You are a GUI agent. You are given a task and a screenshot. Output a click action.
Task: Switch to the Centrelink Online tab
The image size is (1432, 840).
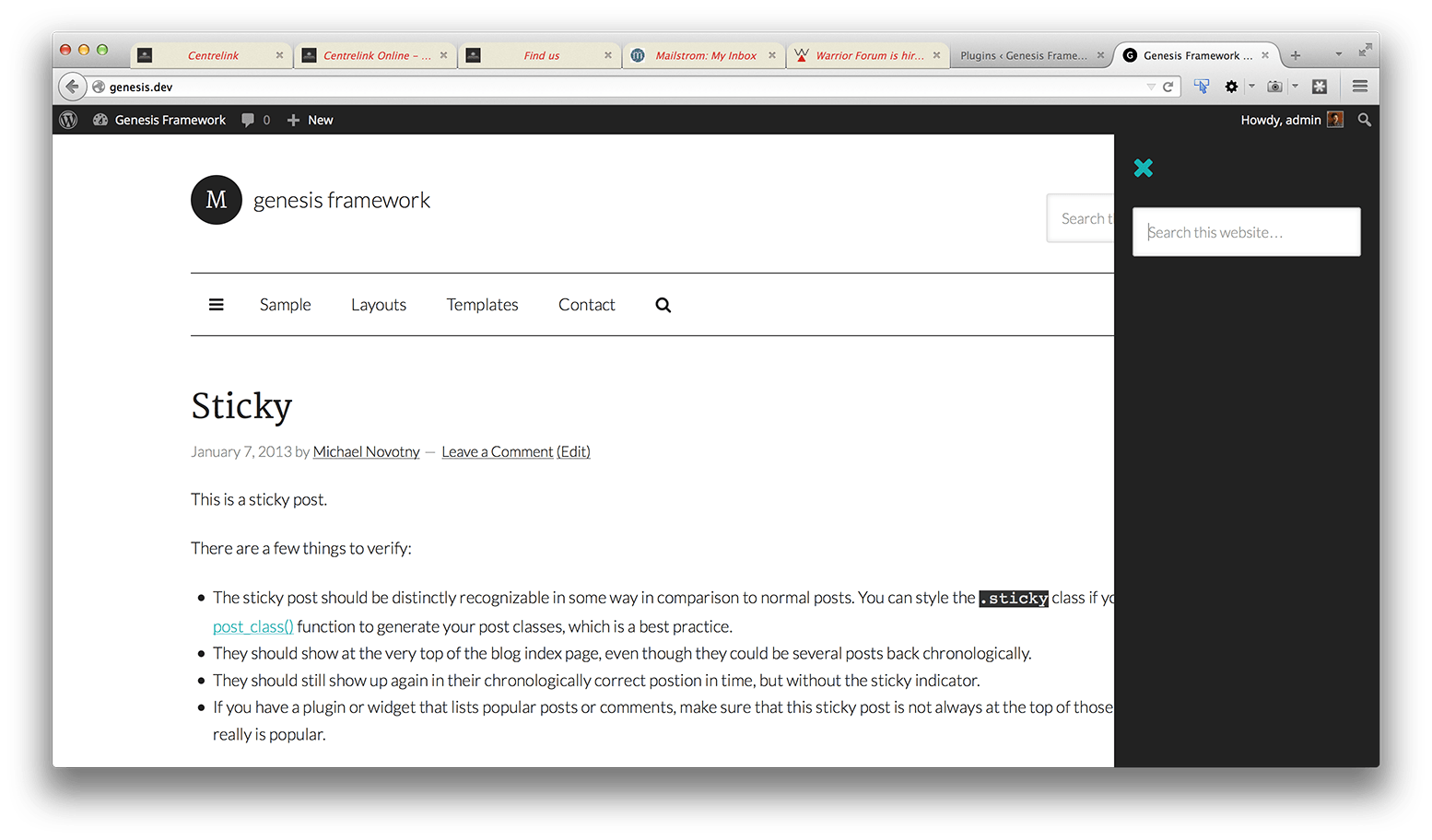pyautogui.click(x=374, y=55)
